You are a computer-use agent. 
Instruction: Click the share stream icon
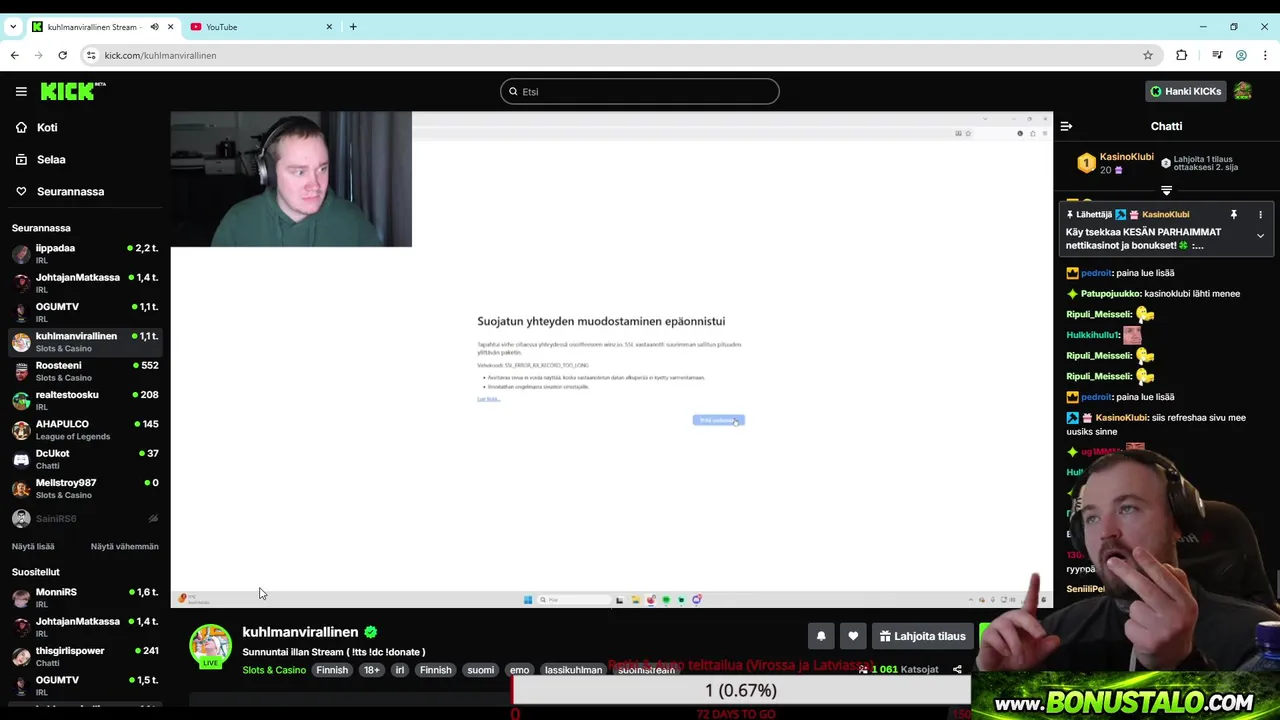pos(957,670)
